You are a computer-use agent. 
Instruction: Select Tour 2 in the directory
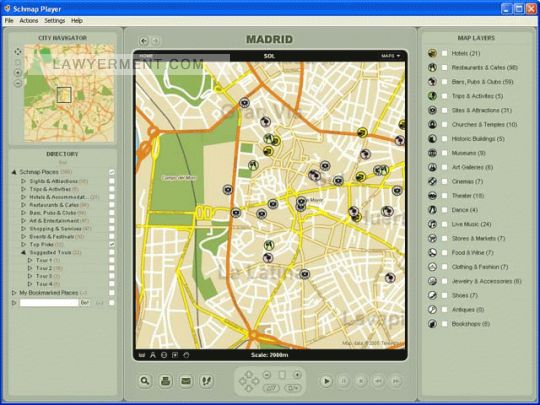[44, 268]
